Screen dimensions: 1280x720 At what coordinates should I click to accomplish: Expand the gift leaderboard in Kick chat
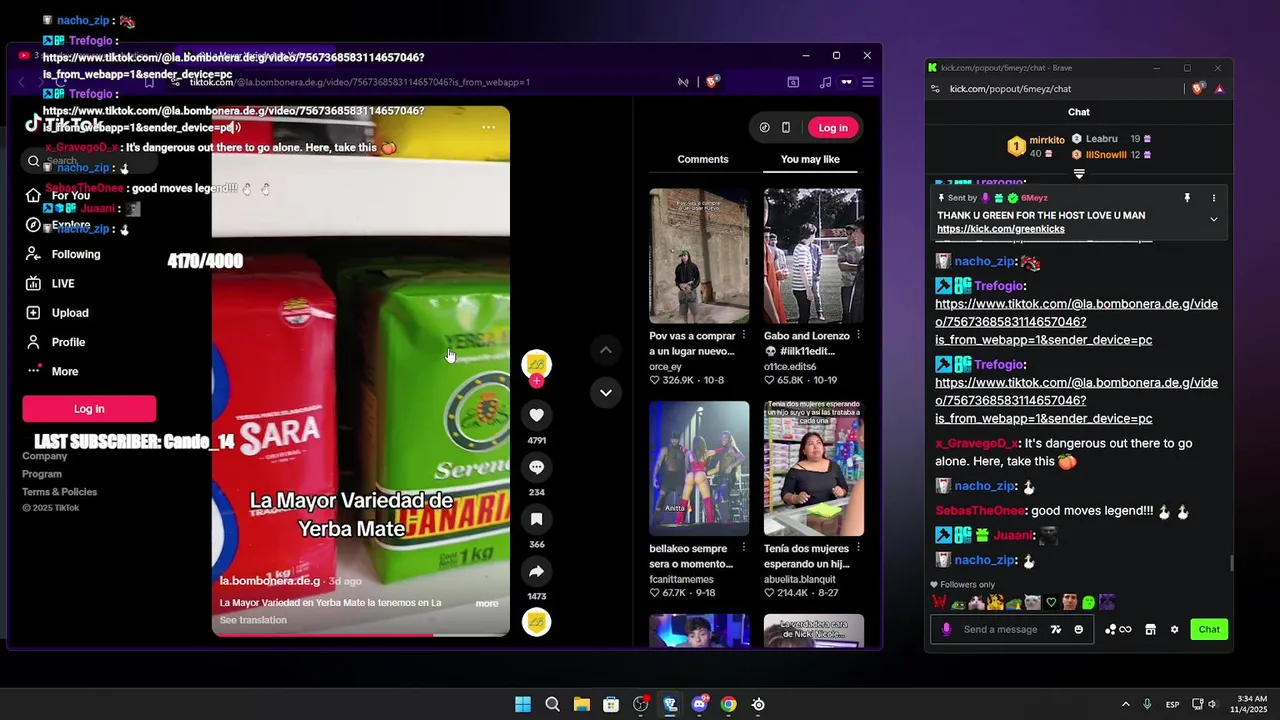[1079, 174]
